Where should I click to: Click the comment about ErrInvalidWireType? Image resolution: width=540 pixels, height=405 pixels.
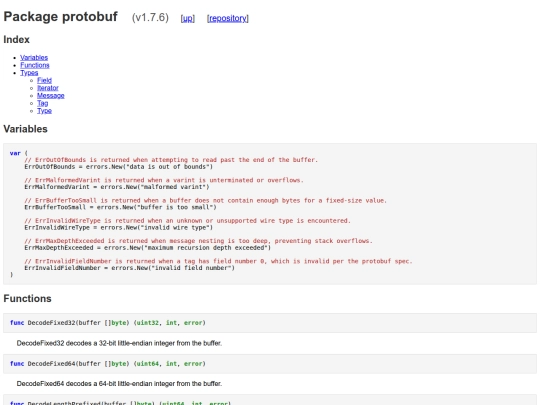(x=187, y=221)
